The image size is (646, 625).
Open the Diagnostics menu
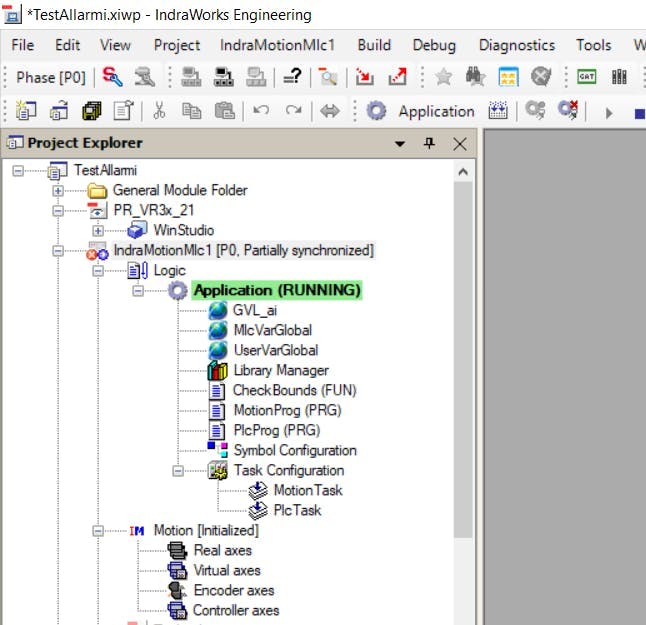[x=516, y=45]
